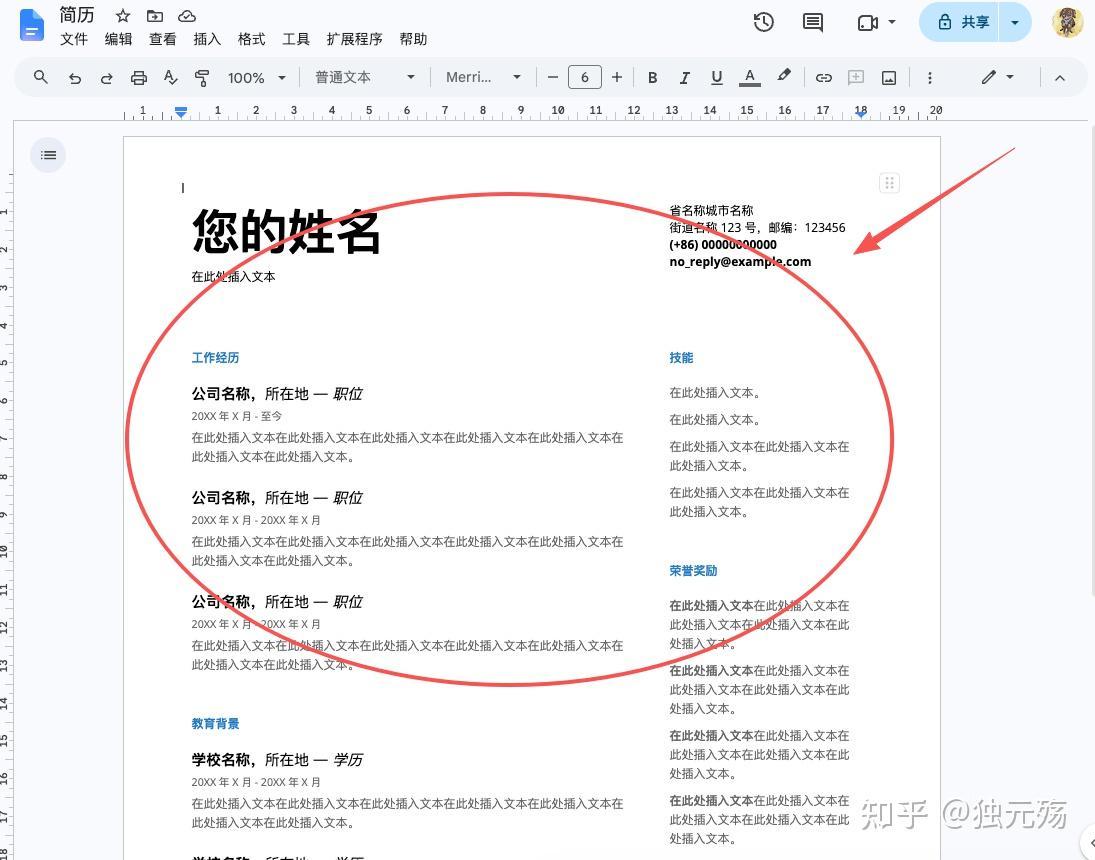Check cloud save status icon
This screenshot has height=860, width=1095.
pos(186,15)
